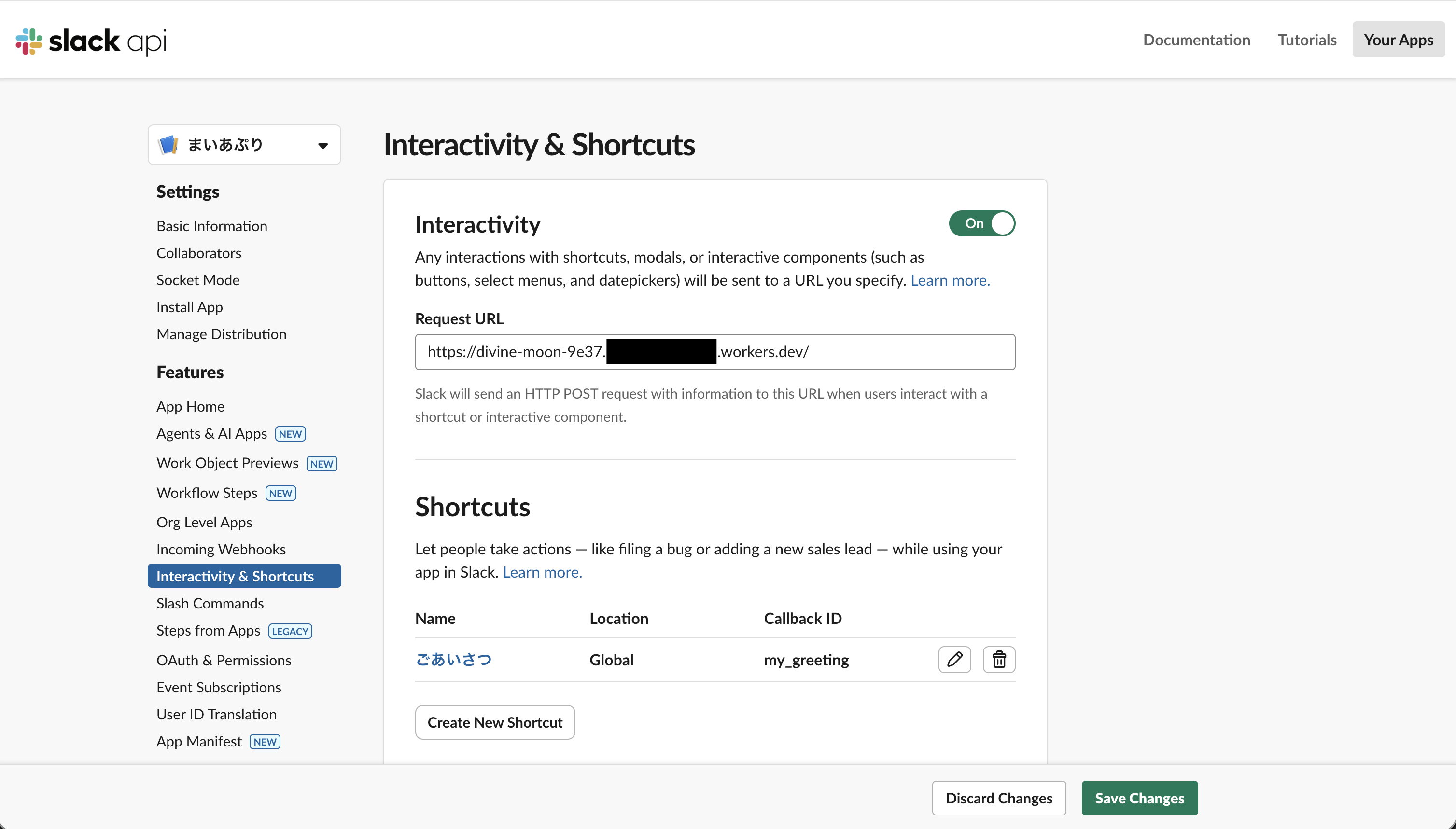1456x829 pixels.
Task: Click inside the Request URL field
Action: coord(715,351)
